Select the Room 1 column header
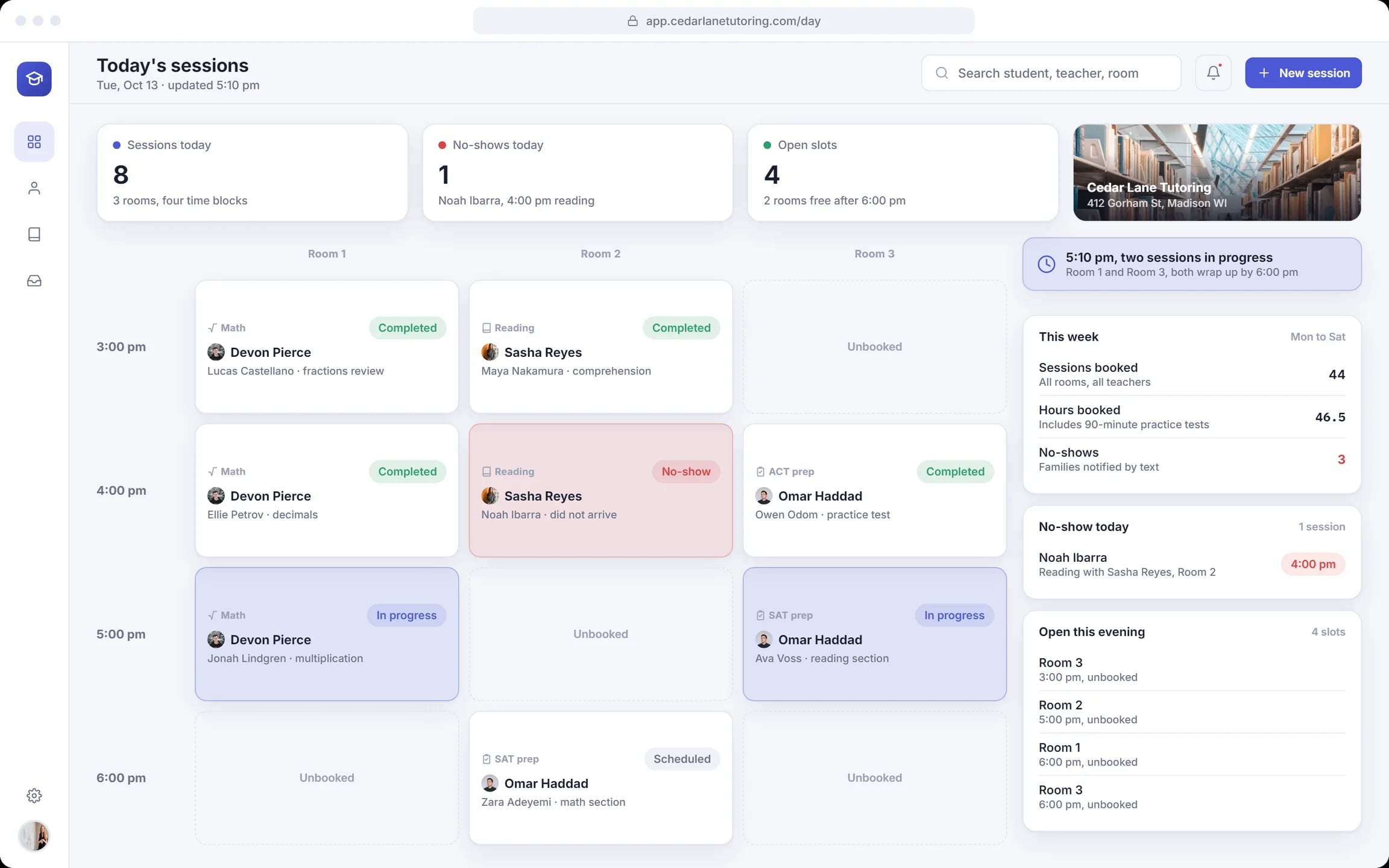The width and height of the screenshot is (1389, 868). click(327, 254)
